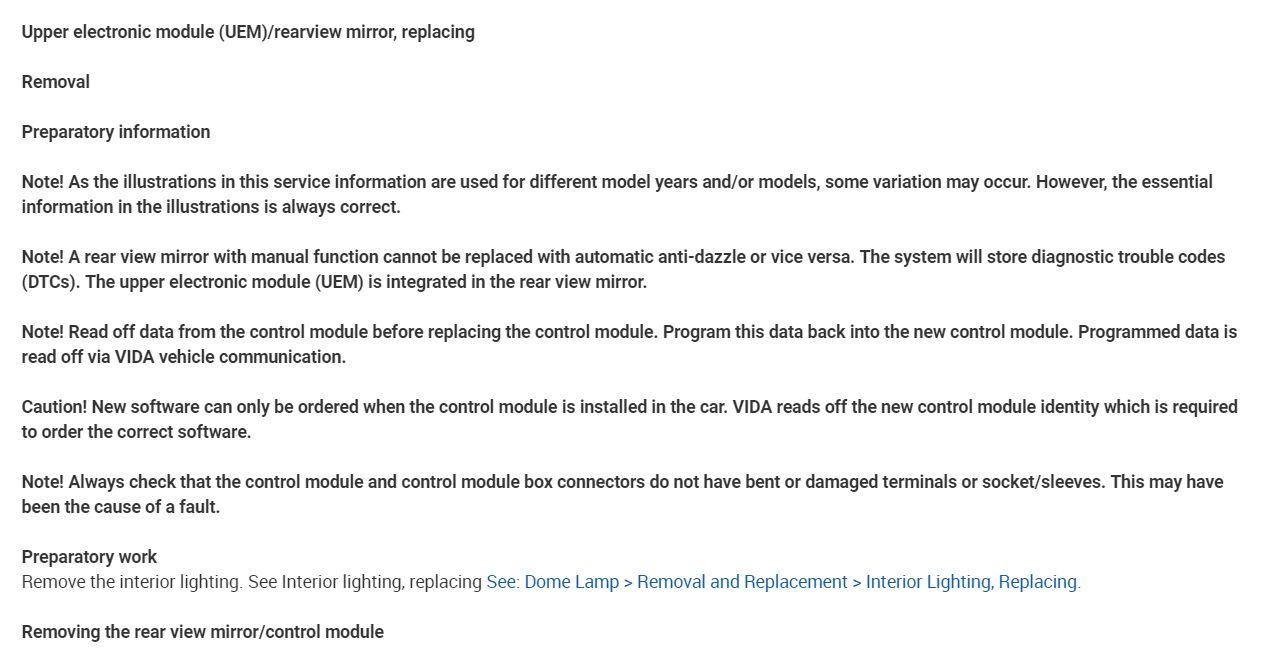Click the 'Upper electronic module (UEM)/rearview mirror' title
The height and width of the screenshot is (653, 1261).
(247, 32)
